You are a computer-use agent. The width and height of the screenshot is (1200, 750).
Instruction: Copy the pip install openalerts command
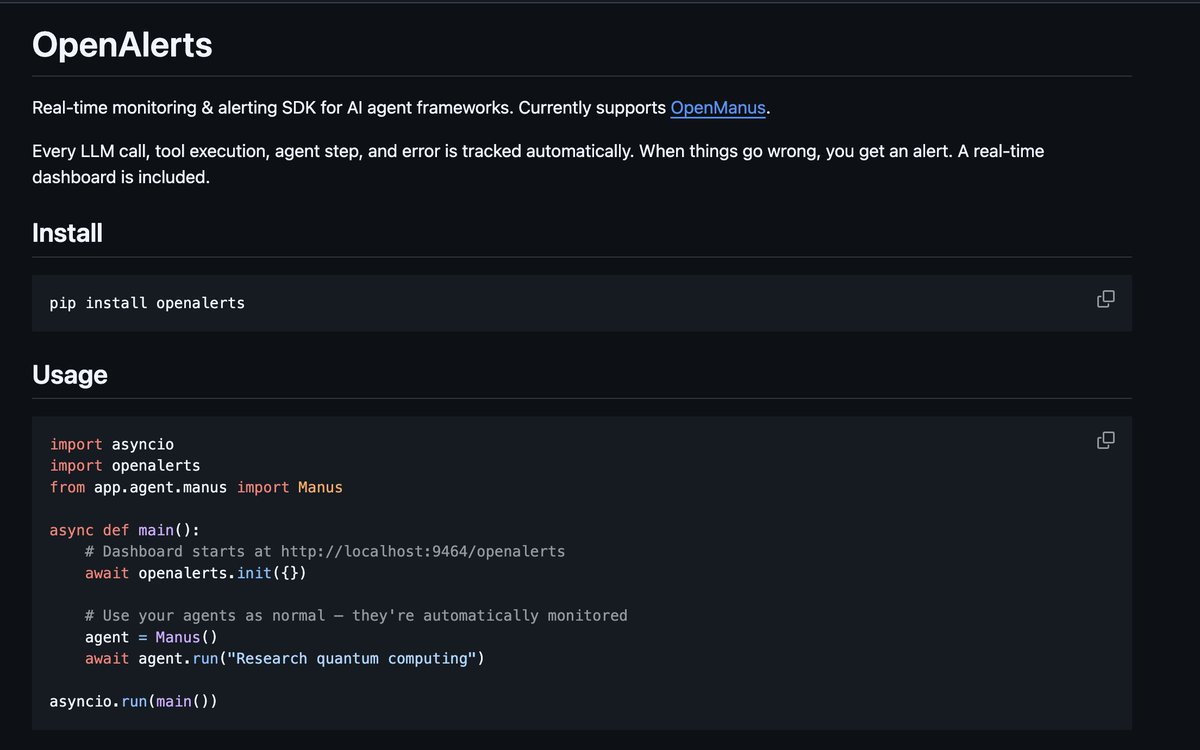coord(1105,299)
